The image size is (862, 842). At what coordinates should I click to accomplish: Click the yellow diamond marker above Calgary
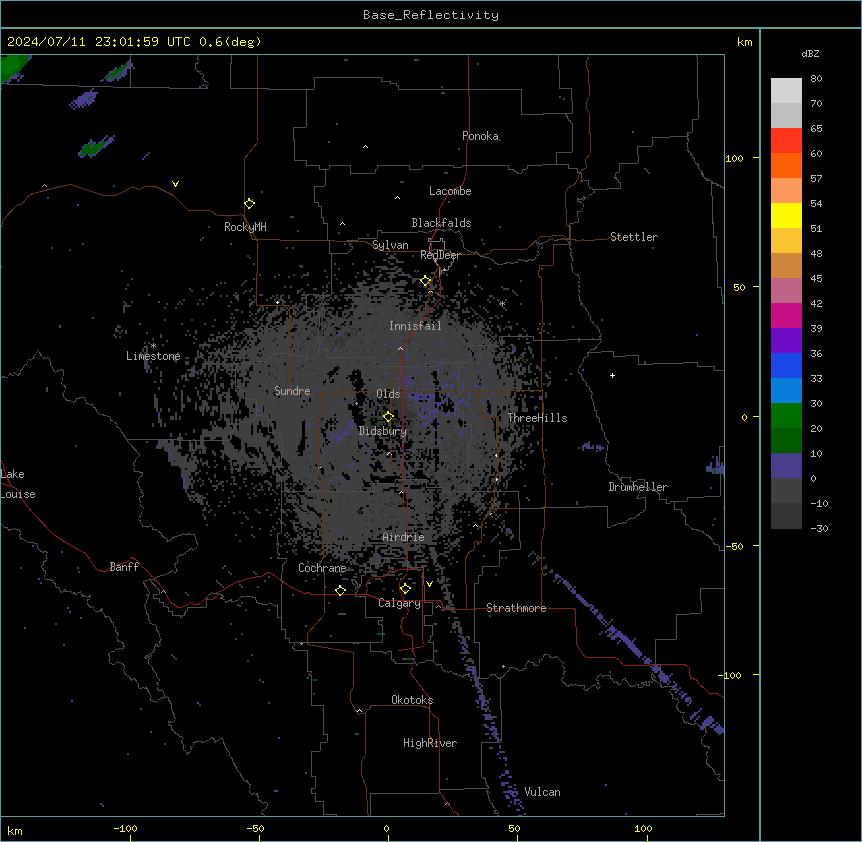[x=405, y=589]
